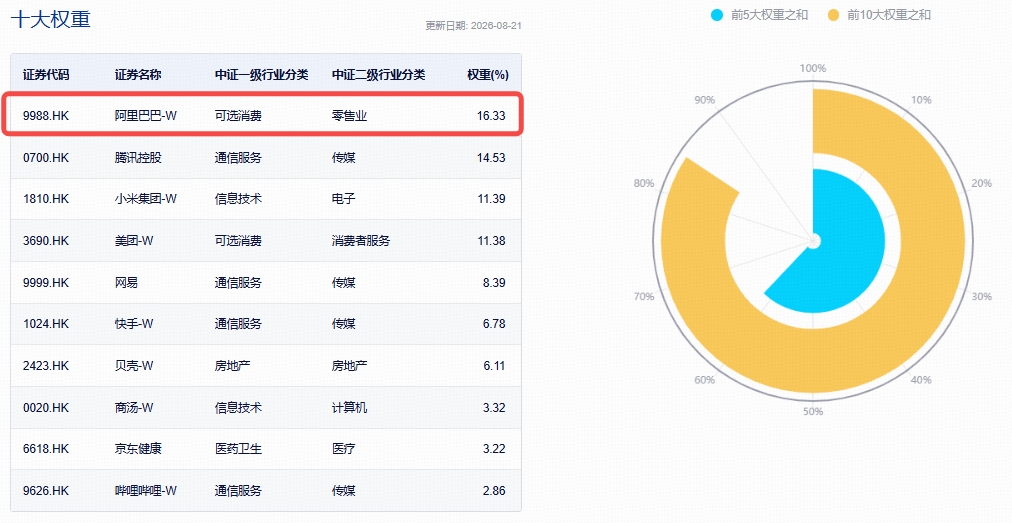Viewport: 1012px width, 523px height.
Task: Click the 100% chart axis label
Action: (813, 68)
